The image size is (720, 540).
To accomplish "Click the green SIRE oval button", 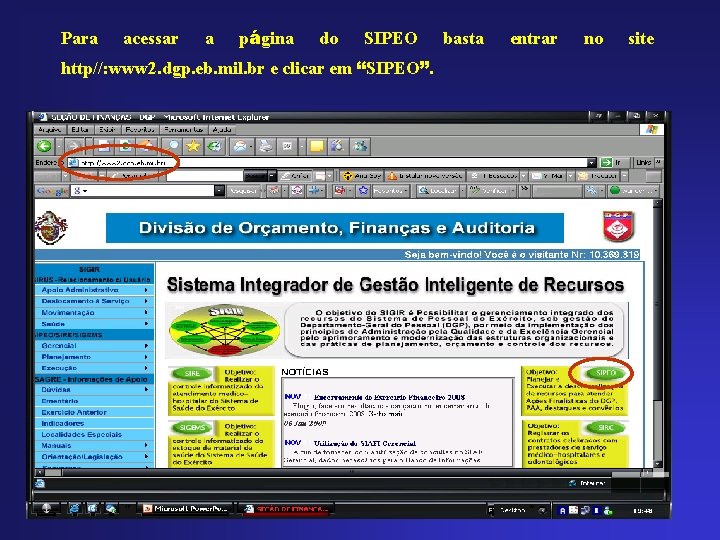I will click(x=192, y=373).
